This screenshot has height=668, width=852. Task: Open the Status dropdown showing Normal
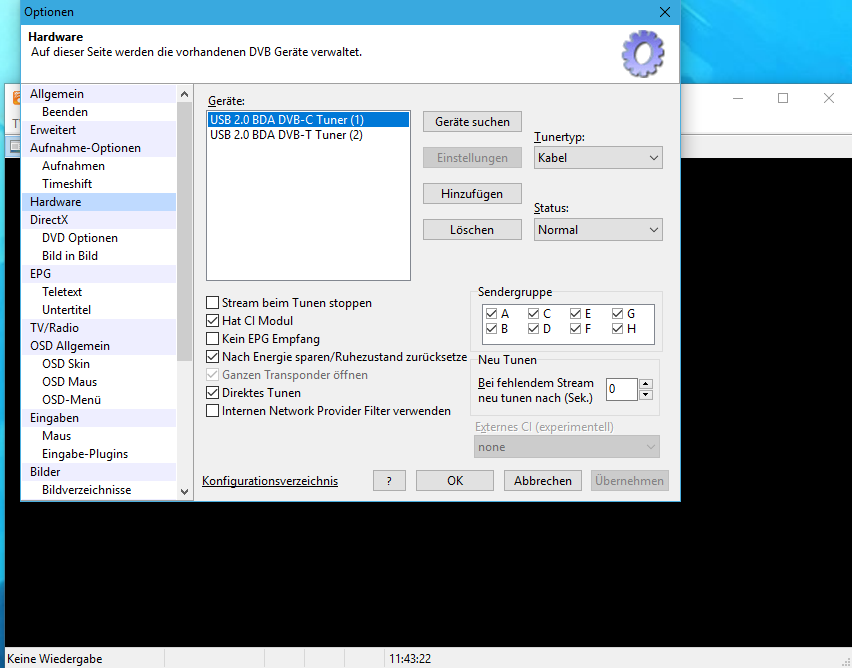tap(598, 230)
